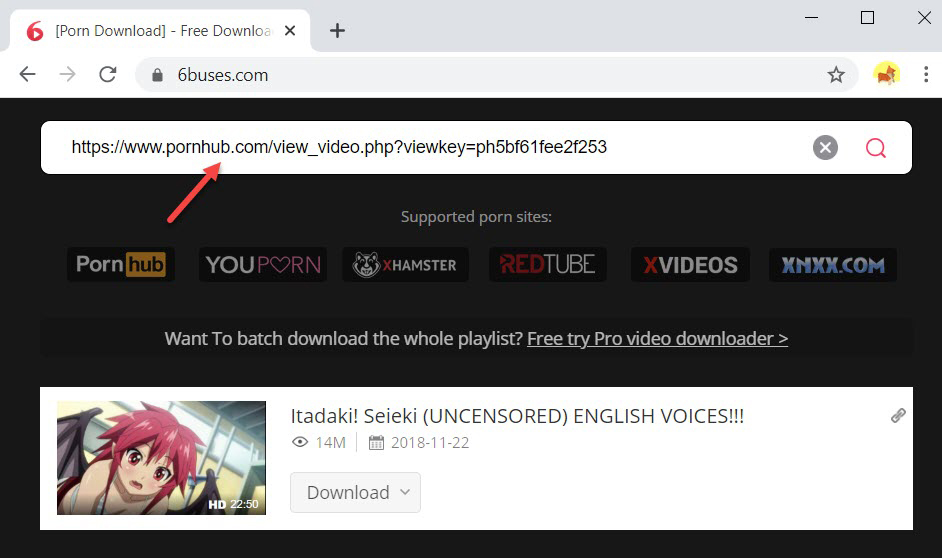Go back to the previous page
Image resolution: width=942 pixels, height=558 pixels.
[x=28, y=74]
